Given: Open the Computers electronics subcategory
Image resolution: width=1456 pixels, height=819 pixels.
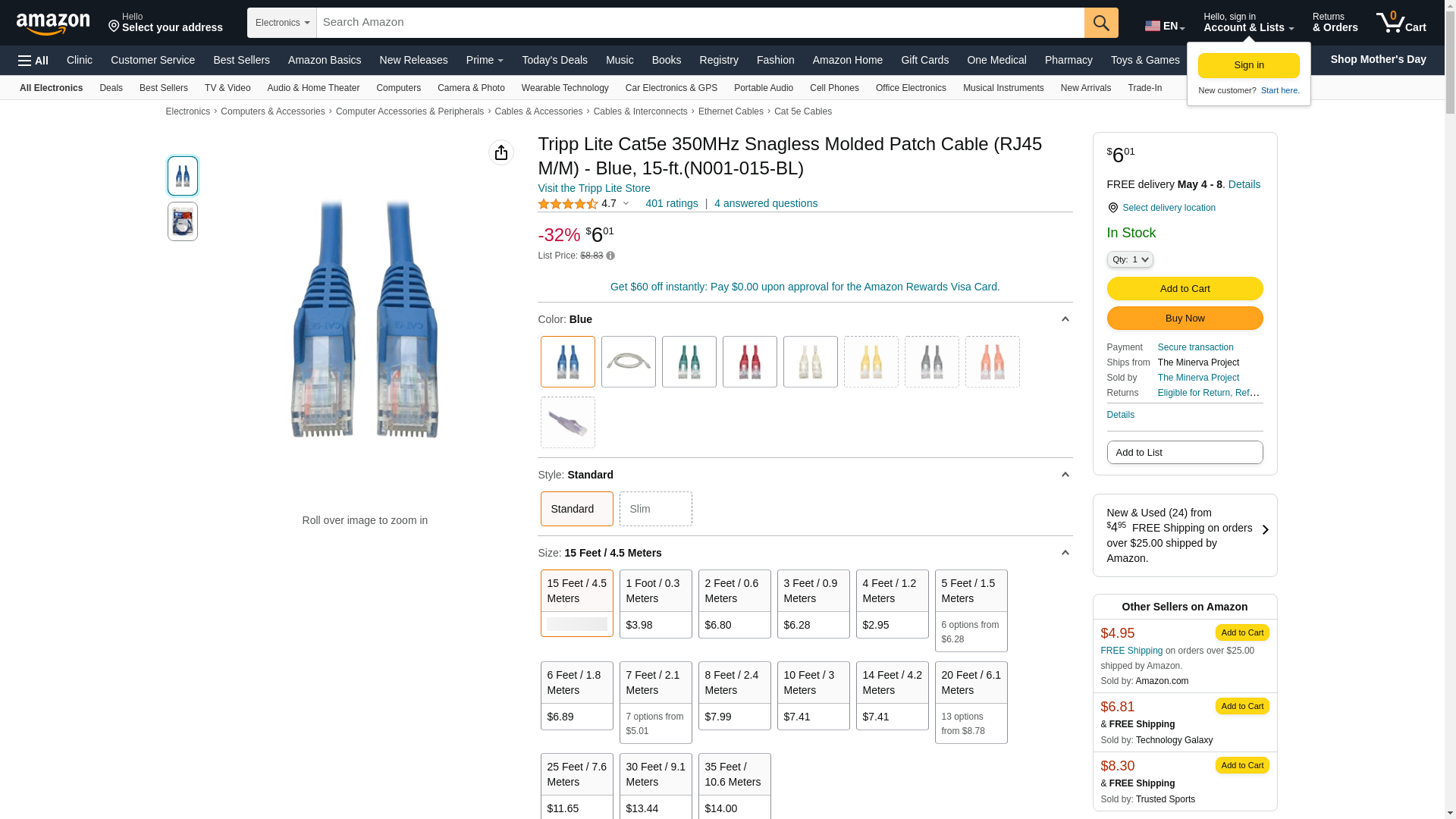Looking at the screenshot, I should point(398,88).
